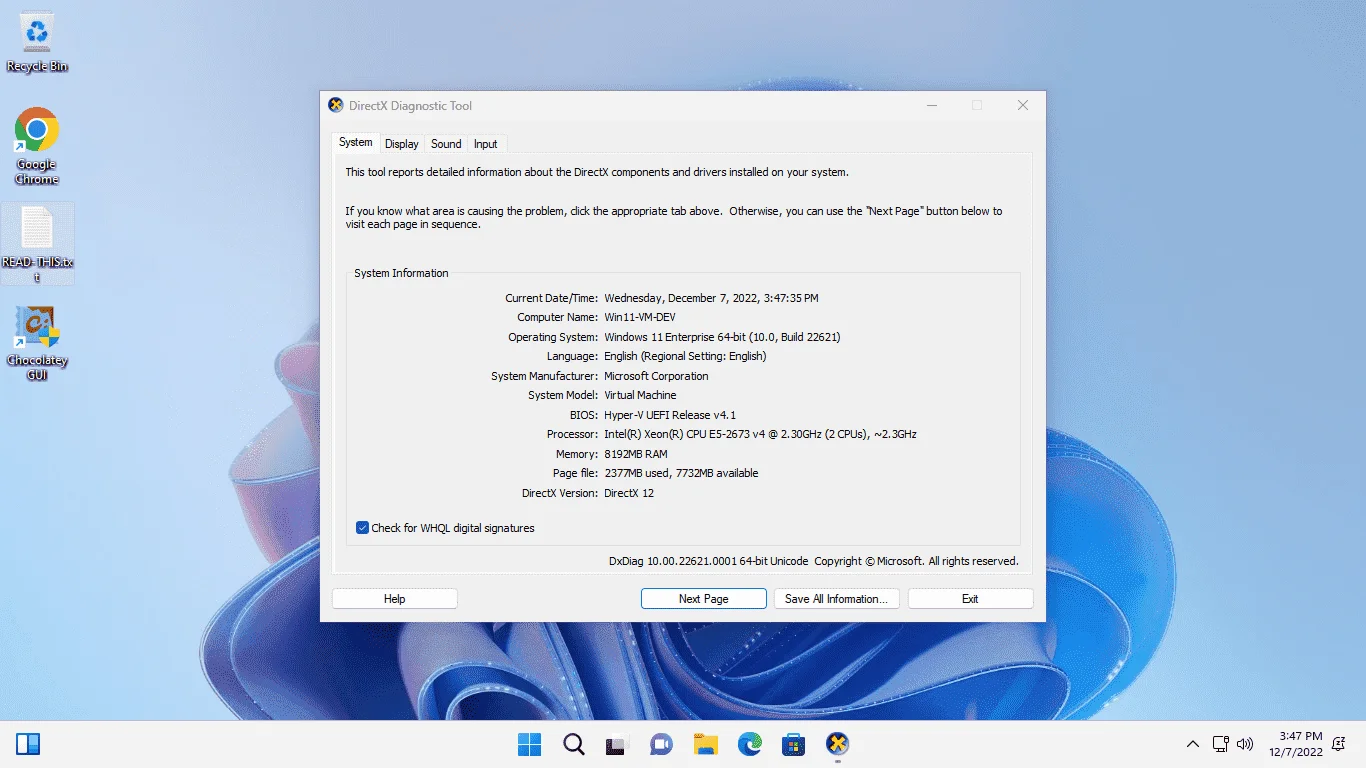Click the volume speaker tray icon

[x=1245, y=744]
